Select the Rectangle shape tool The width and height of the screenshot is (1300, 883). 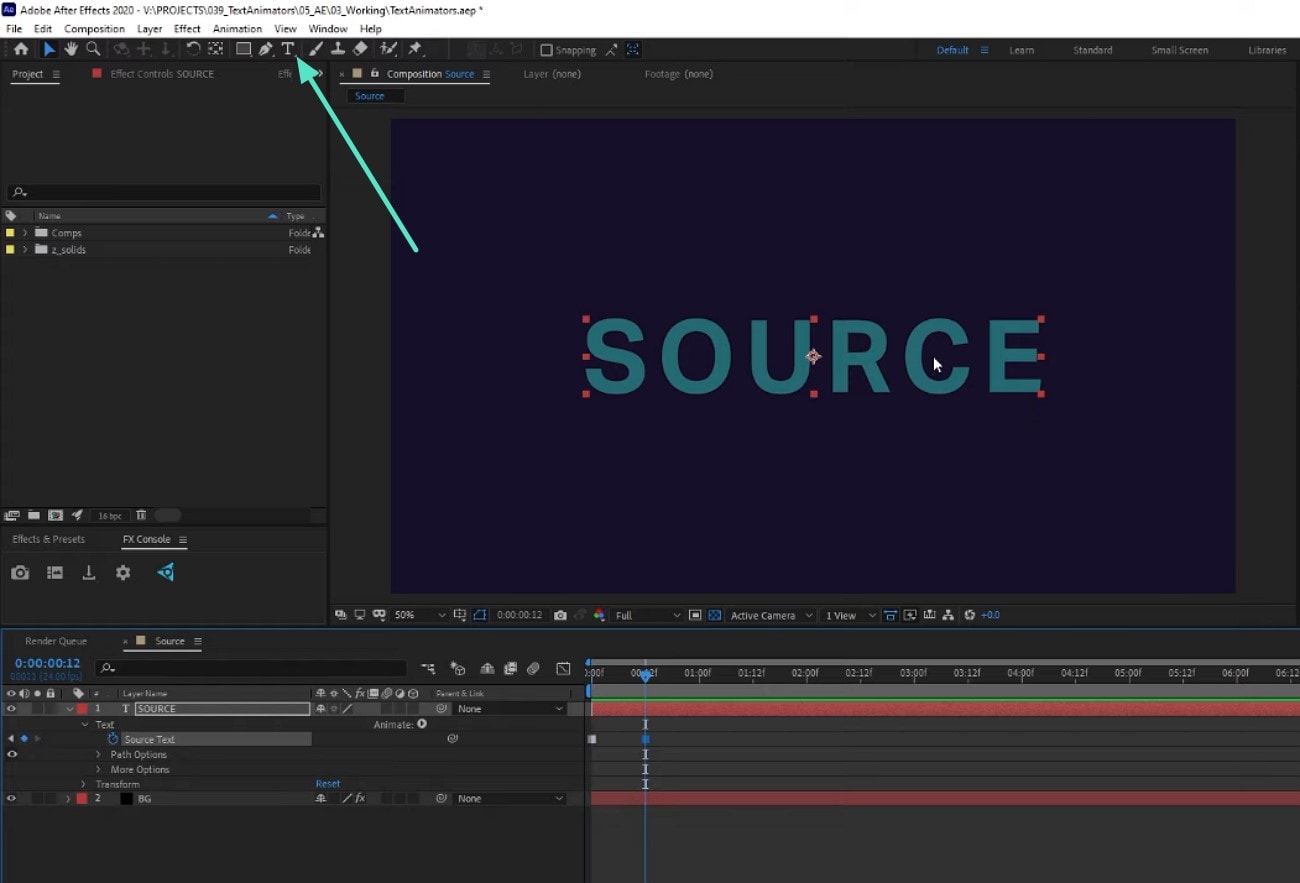(243, 49)
